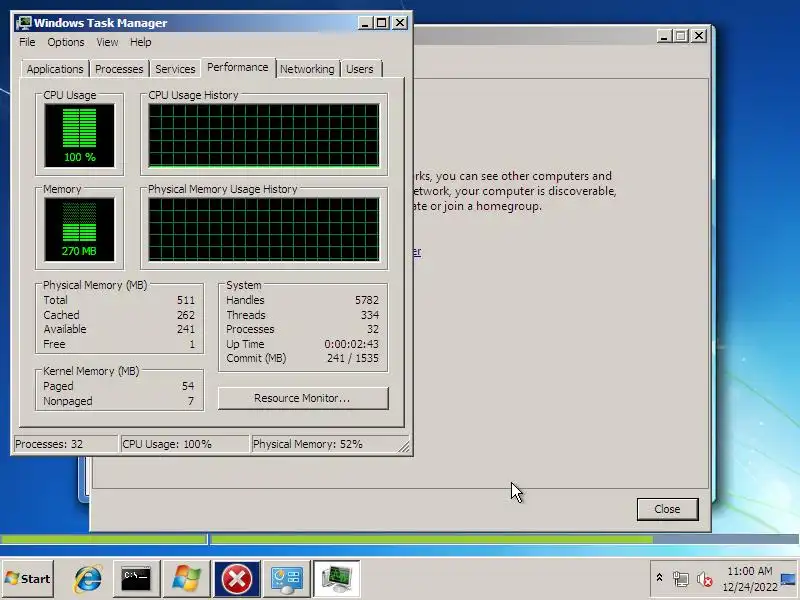Switch to the Applications tab
This screenshot has width=800, height=600.
click(55, 69)
